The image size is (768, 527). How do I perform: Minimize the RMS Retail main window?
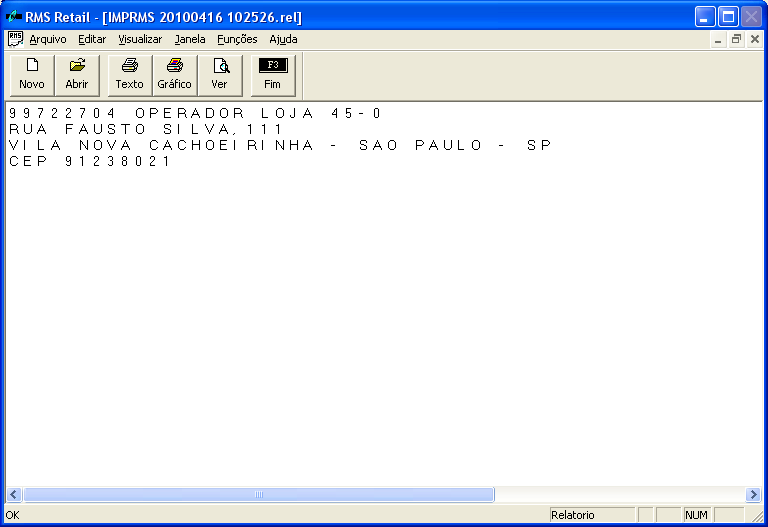coord(705,17)
